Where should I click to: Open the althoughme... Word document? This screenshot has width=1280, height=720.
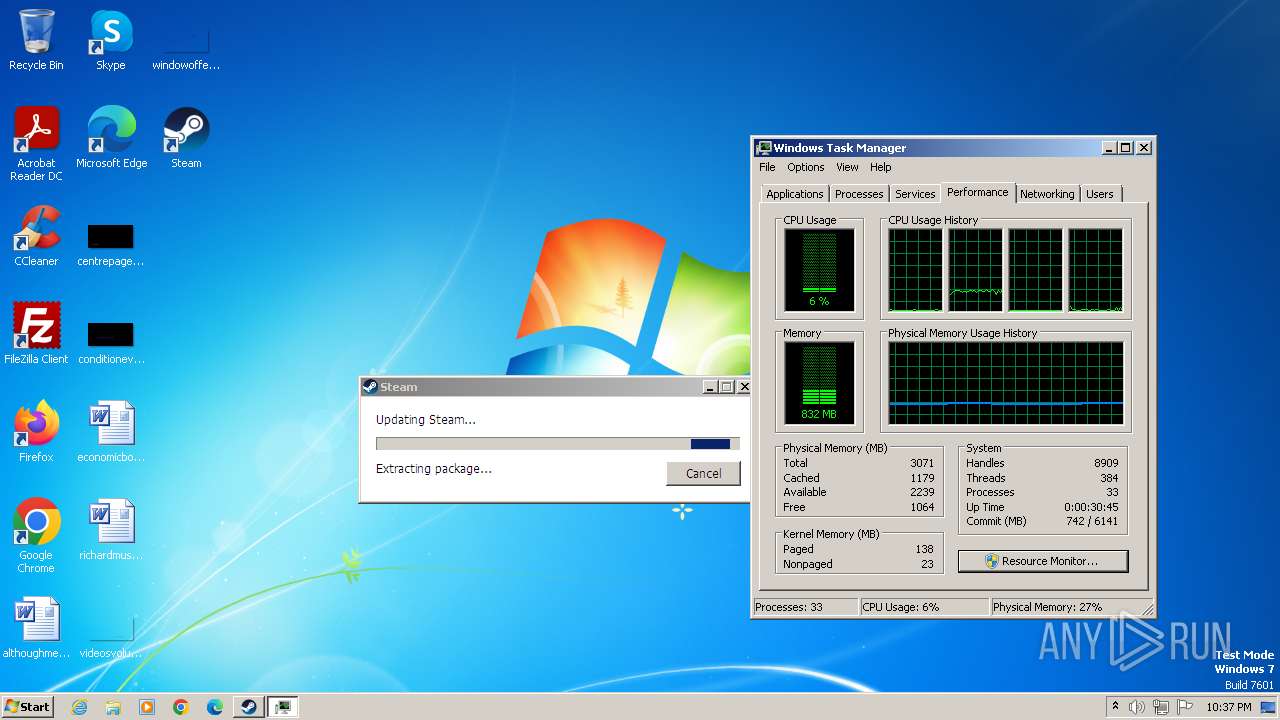(36, 628)
